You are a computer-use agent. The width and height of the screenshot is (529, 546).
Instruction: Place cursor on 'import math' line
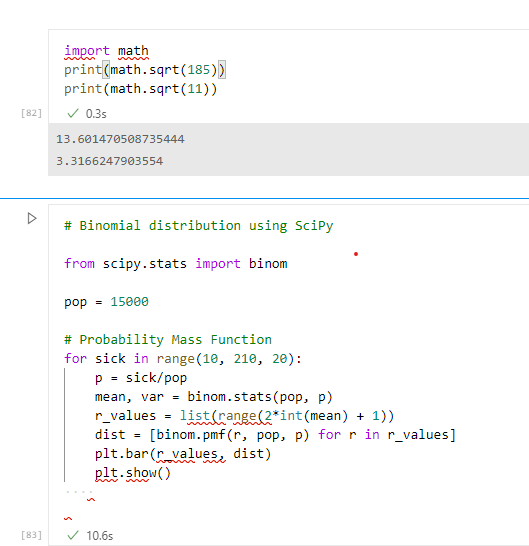click(x=106, y=51)
